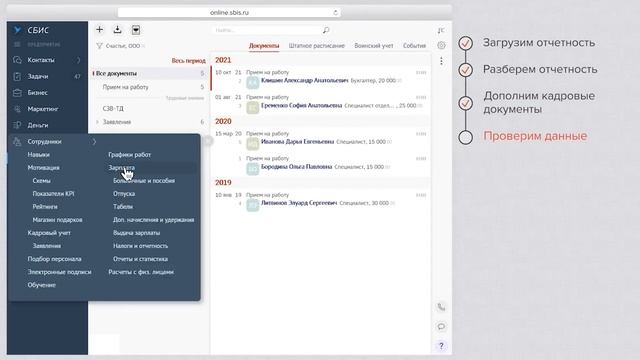Click the Маркетинг sidebar icon

click(x=17, y=109)
